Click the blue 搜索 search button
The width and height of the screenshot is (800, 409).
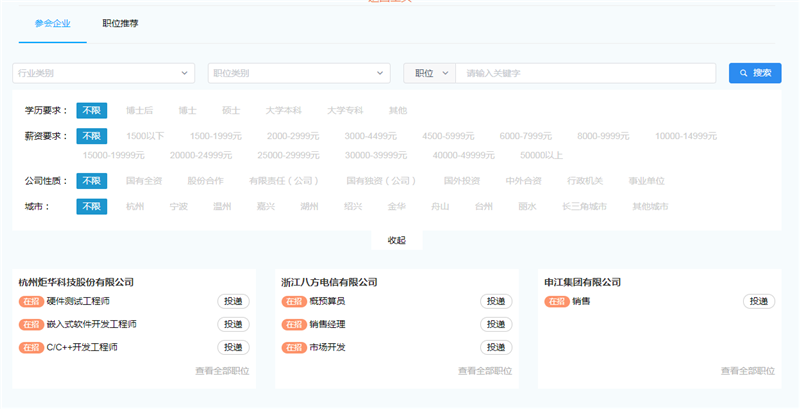pyautogui.click(x=755, y=73)
